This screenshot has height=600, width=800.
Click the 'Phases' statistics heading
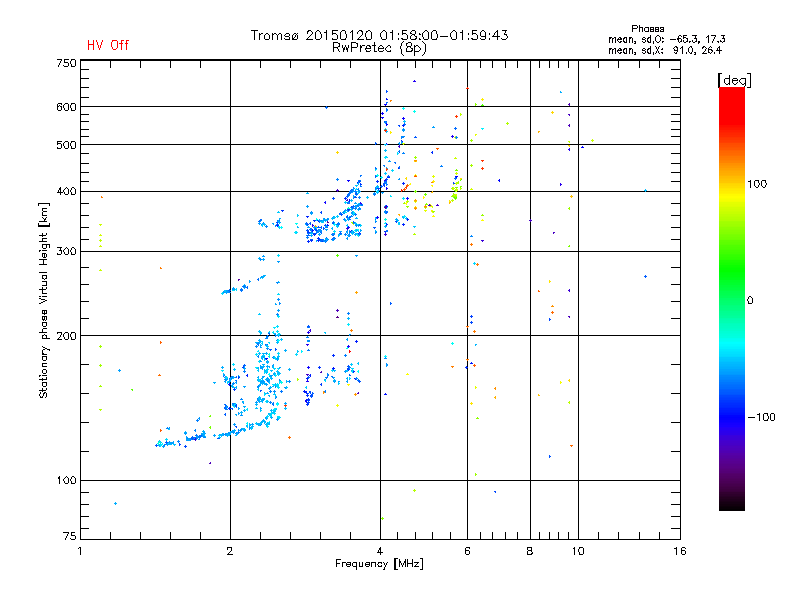647,29
